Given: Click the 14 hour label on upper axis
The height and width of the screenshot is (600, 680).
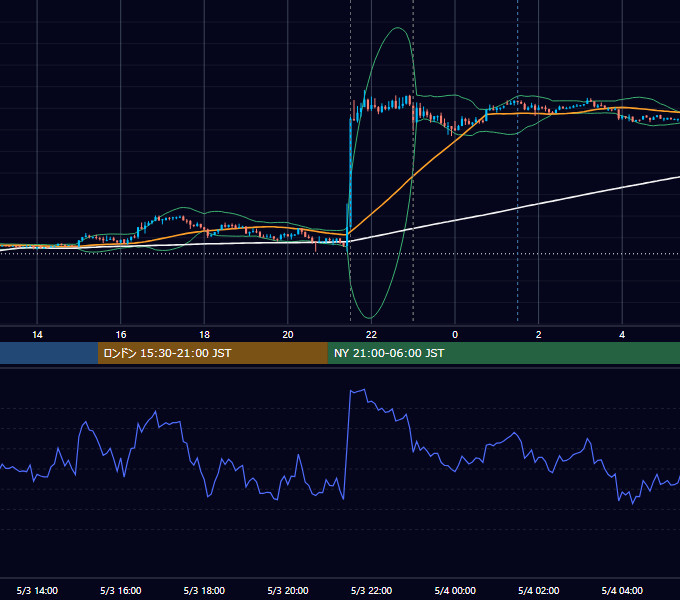Looking at the screenshot, I should point(37,335).
